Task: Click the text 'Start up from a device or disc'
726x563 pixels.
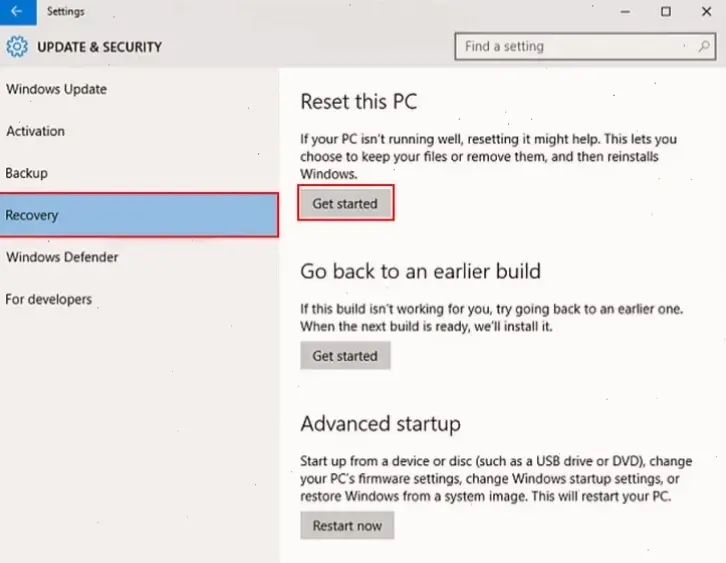Action: click(386, 461)
